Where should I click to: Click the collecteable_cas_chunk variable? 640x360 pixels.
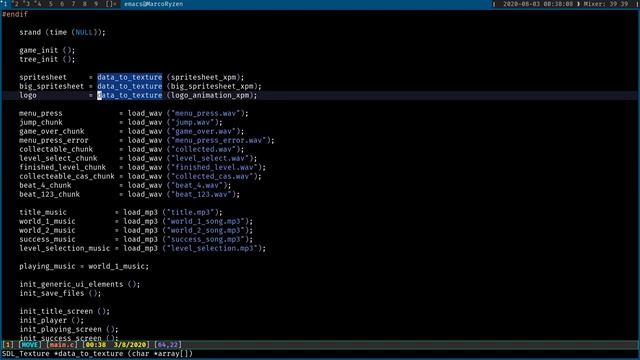click(x=67, y=176)
